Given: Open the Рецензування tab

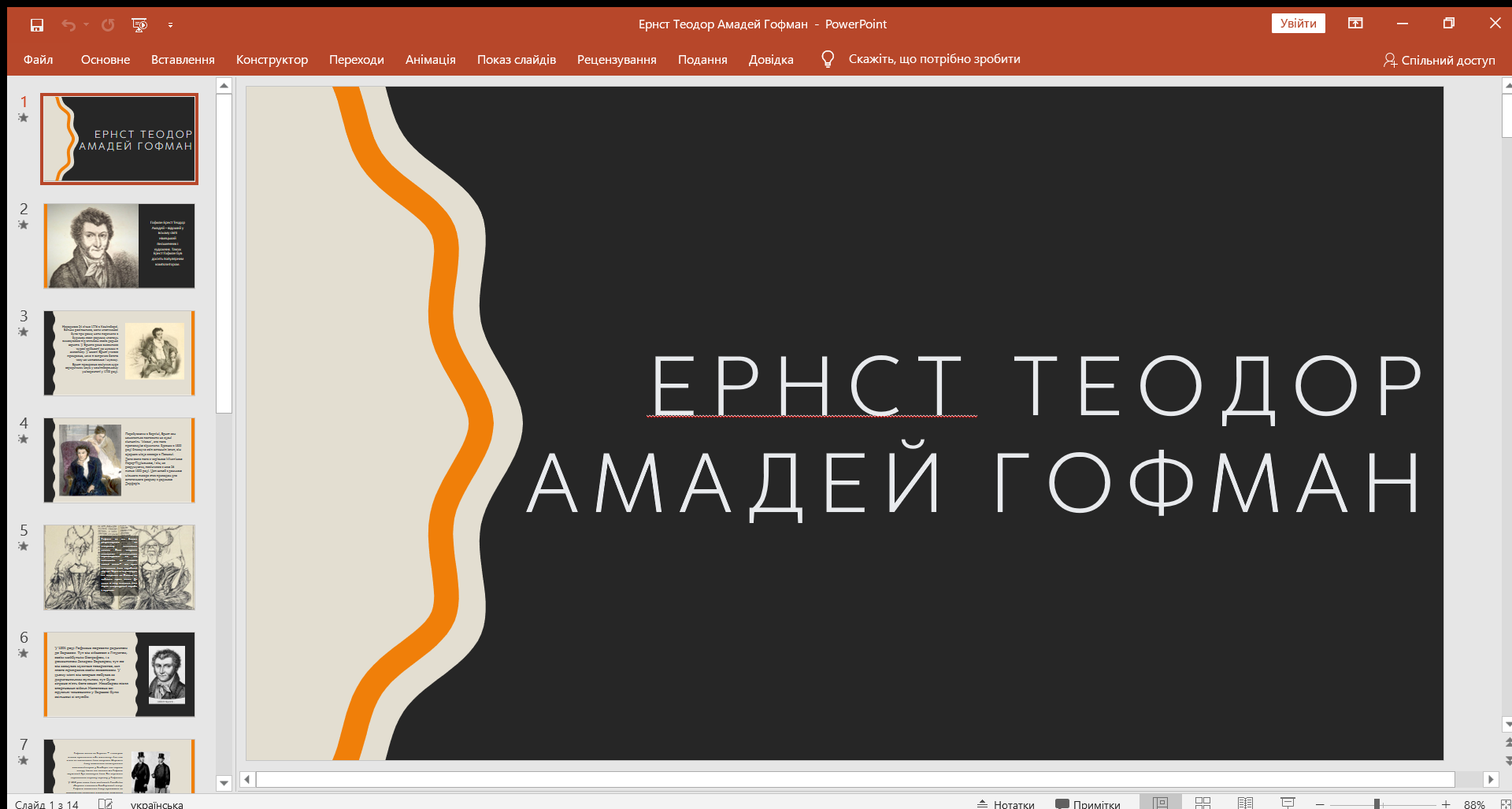Looking at the screenshot, I should (617, 60).
